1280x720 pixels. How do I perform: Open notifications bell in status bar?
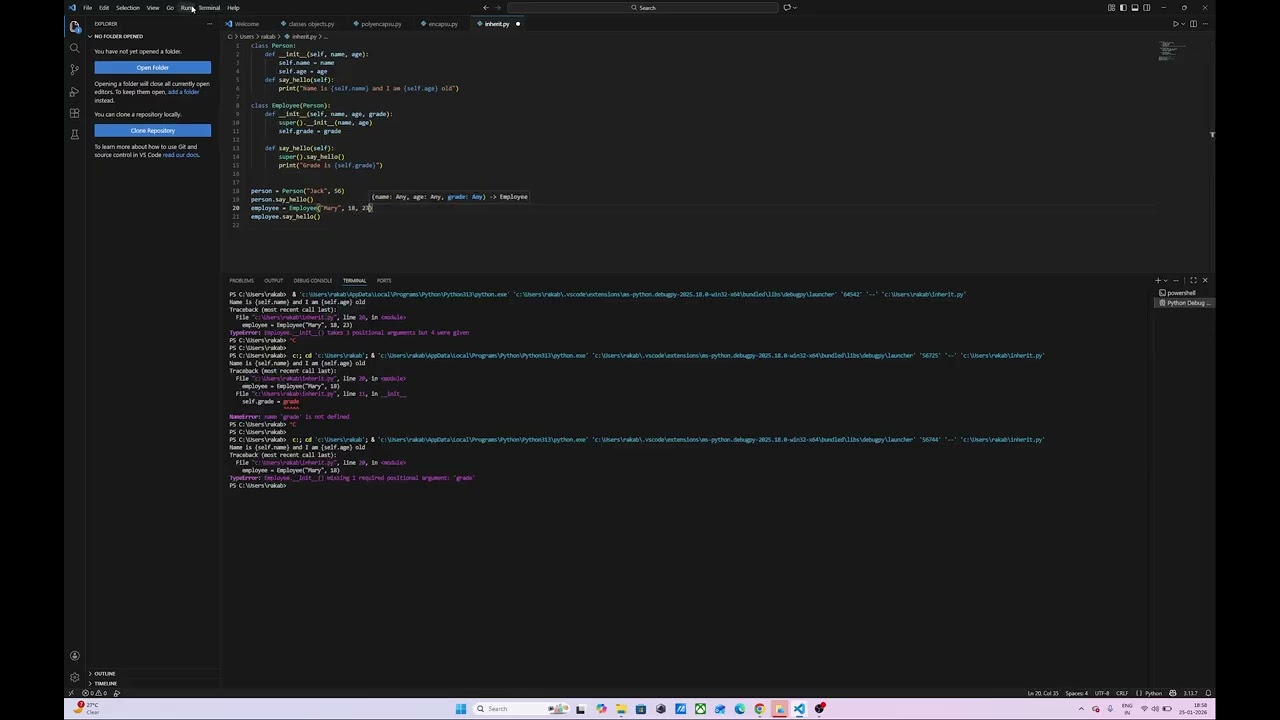pyautogui.click(x=1207, y=693)
